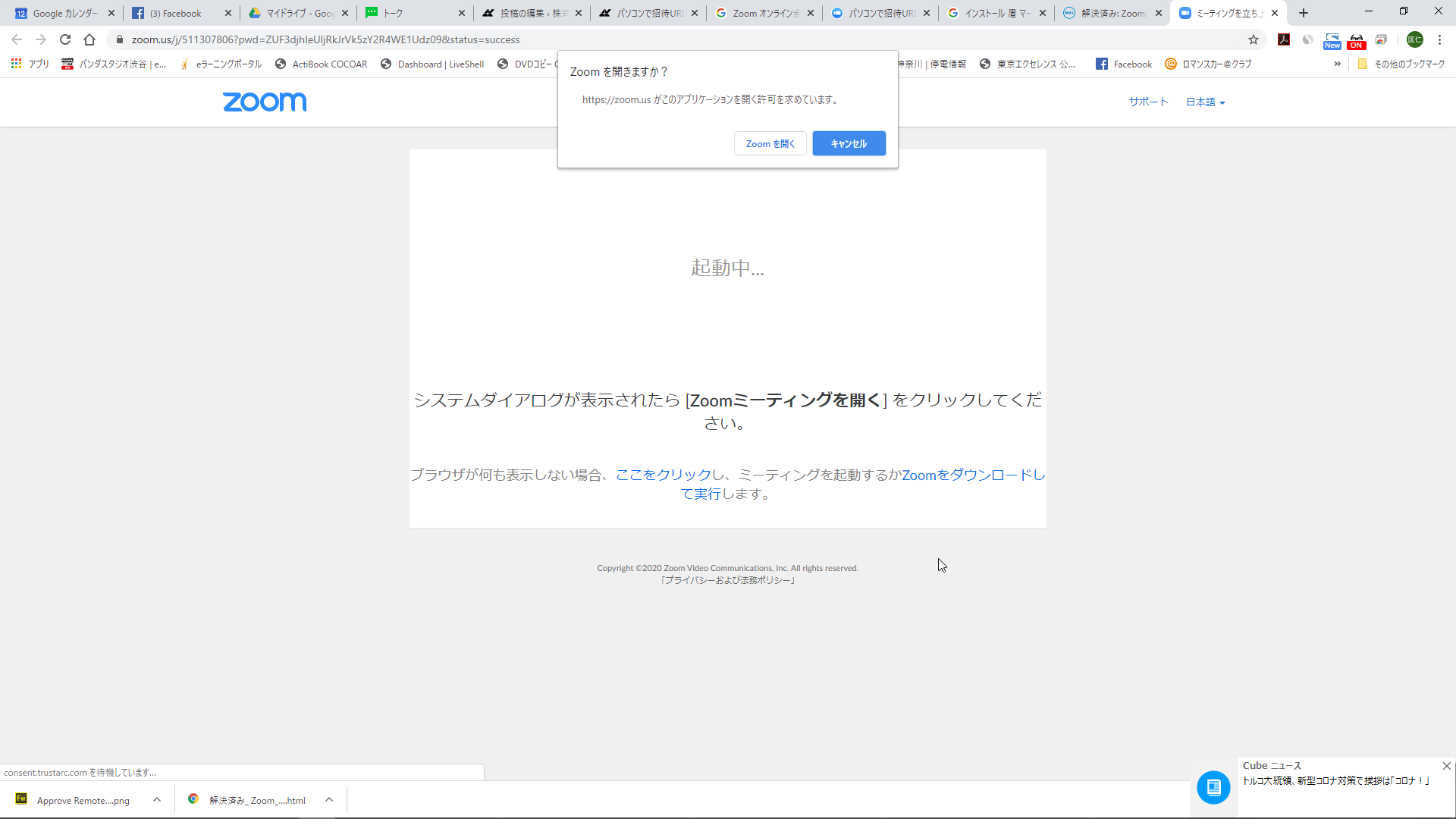Open the ロマンスカー＠クラブ bookmark
The width and height of the screenshot is (1456, 819).
1208,64
